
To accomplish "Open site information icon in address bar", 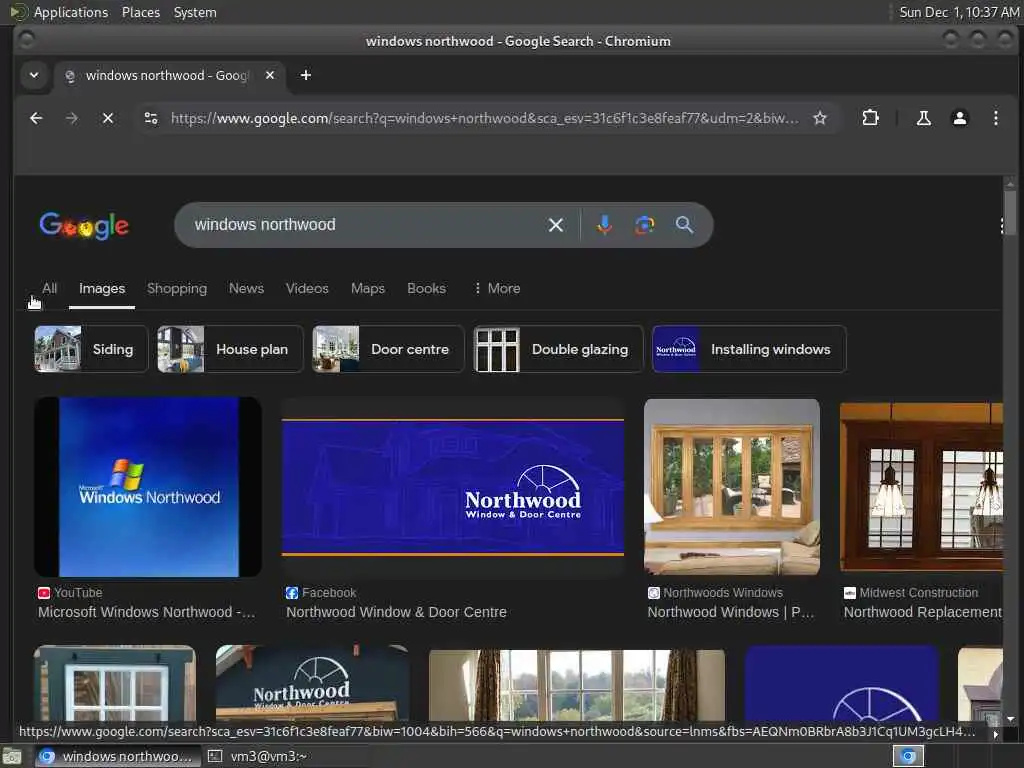I will click(151, 118).
